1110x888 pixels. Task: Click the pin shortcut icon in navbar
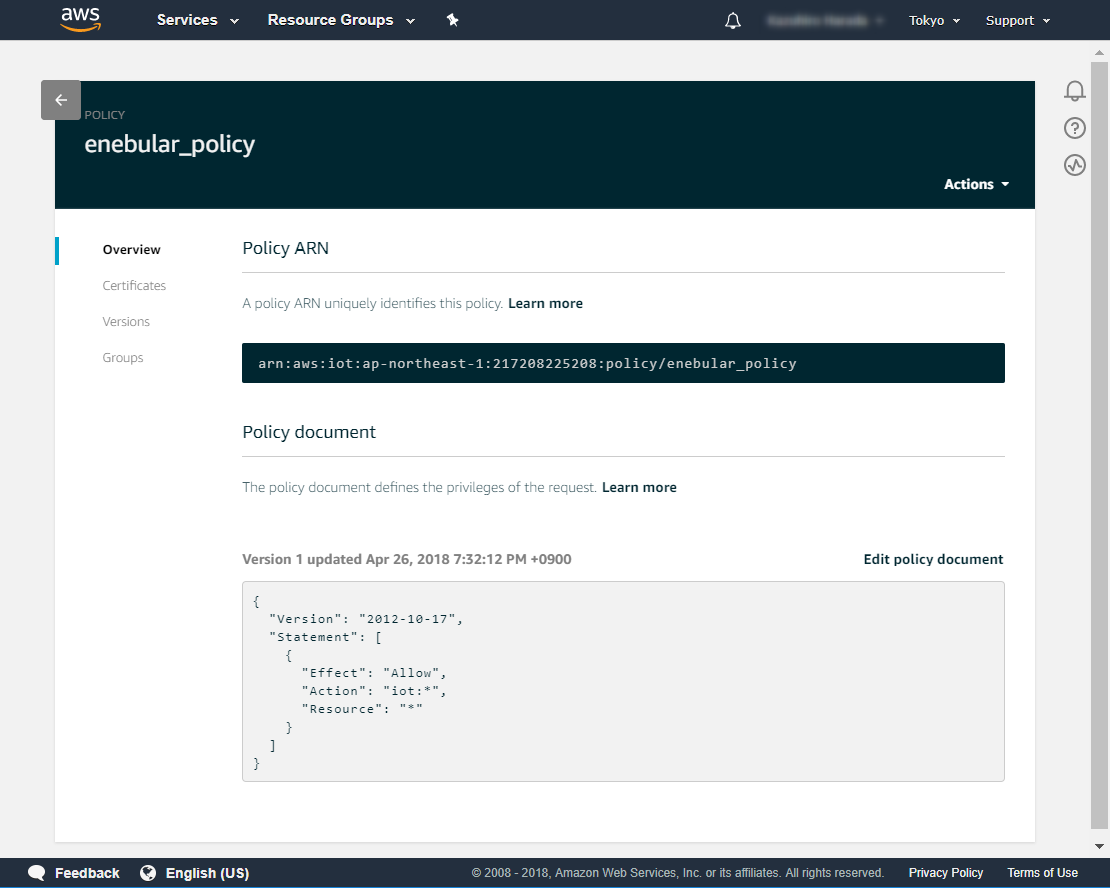point(452,20)
